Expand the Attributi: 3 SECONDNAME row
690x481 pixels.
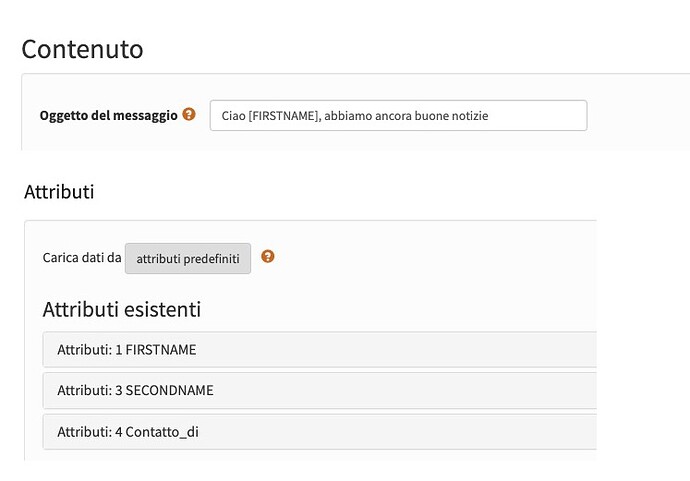[319, 390]
